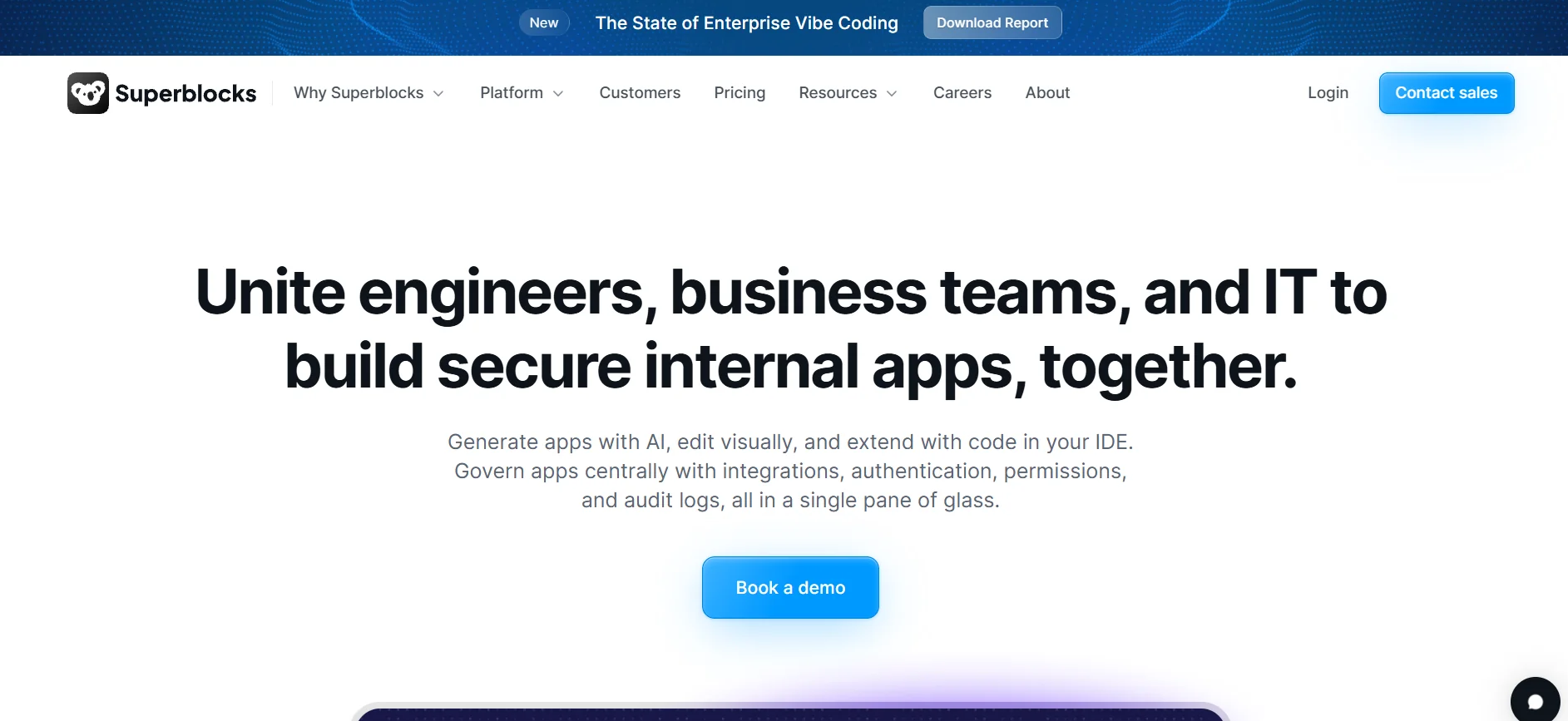Click the app preview at the page bottom
Image resolution: width=1568 pixels, height=721 pixels.
click(x=790, y=713)
